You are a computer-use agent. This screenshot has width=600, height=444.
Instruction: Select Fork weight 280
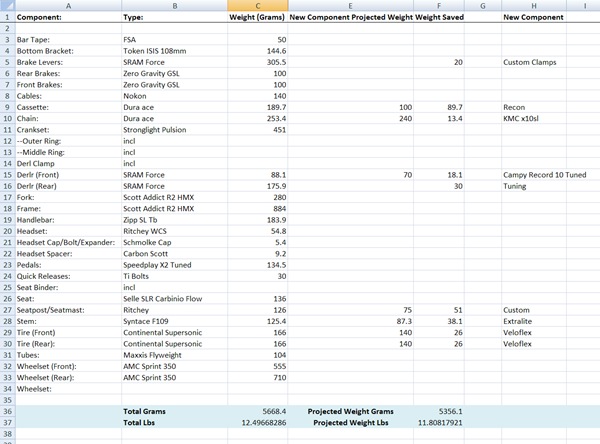pyautogui.click(x=258, y=198)
